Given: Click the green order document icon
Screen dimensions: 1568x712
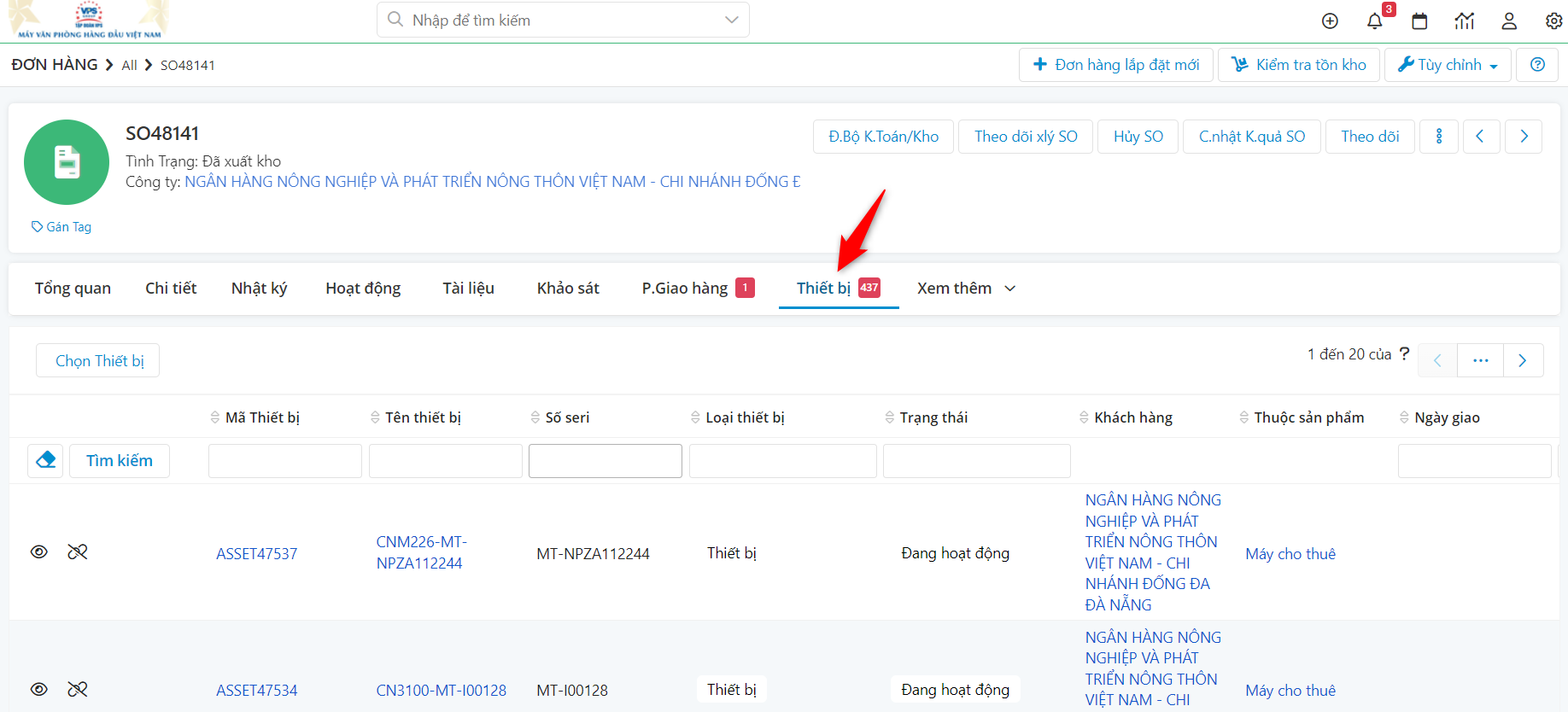Looking at the screenshot, I should coord(67,162).
